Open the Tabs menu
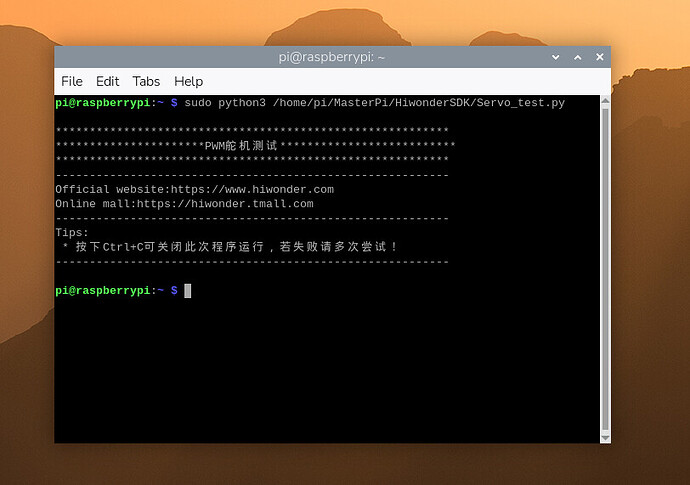The width and height of the screenshot is (690, 485). (x=146, y=81)
